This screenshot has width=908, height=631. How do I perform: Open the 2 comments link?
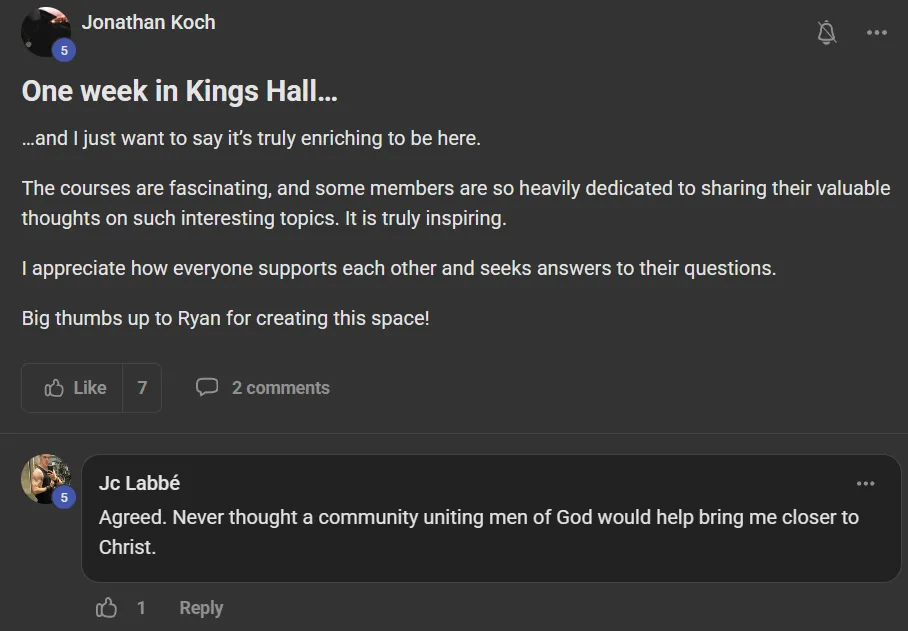280,388
